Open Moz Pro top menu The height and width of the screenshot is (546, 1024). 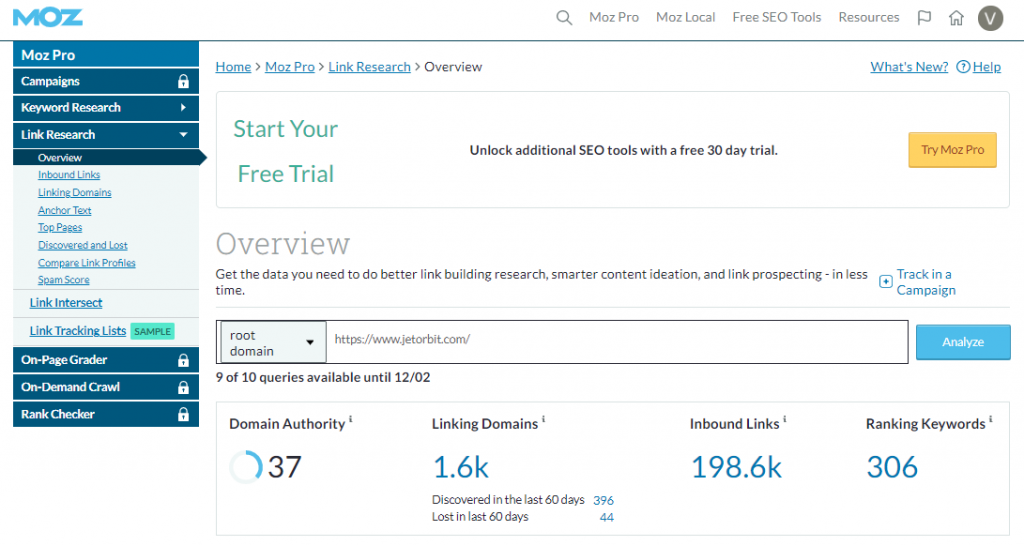coord(614,18)
